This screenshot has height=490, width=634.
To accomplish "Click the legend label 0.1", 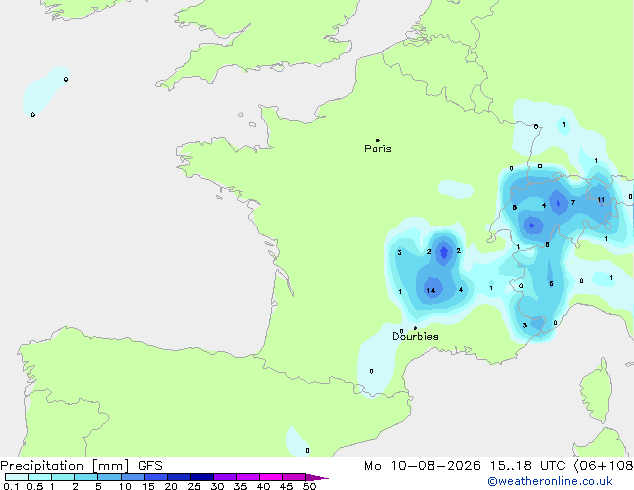I will pos(11,486).
